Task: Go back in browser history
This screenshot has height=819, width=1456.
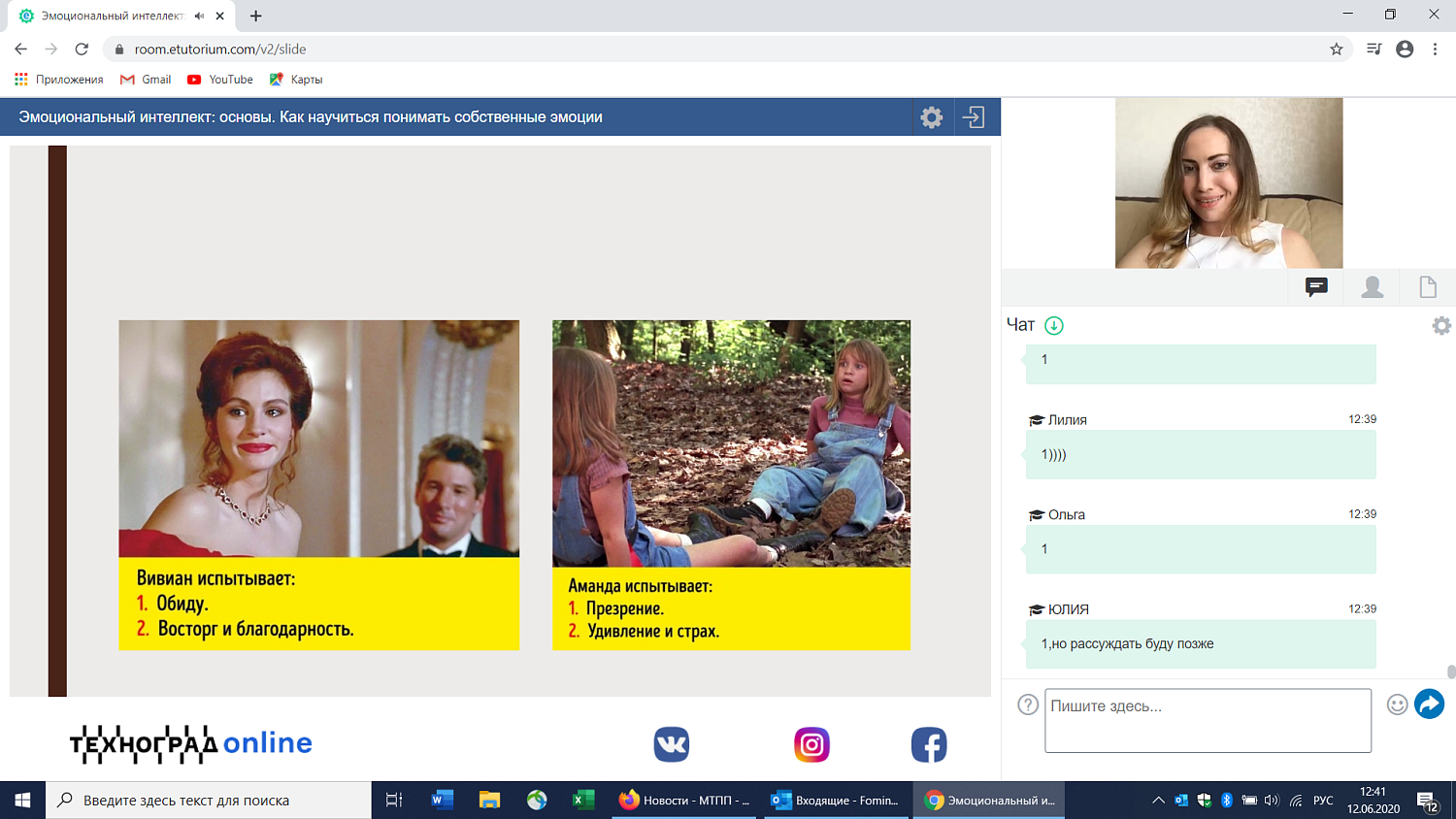Action: pos(21,49)
